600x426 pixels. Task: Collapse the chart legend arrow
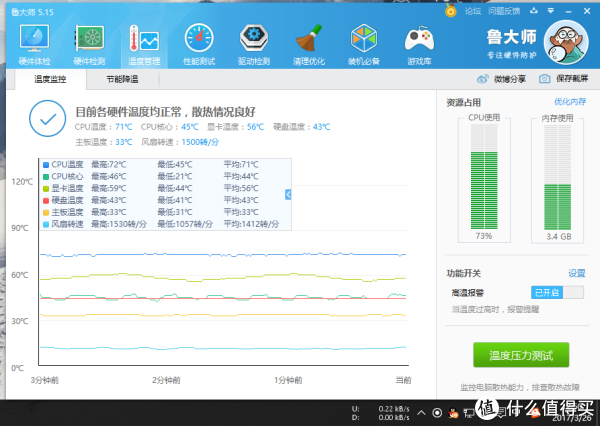tap(288, 194)
